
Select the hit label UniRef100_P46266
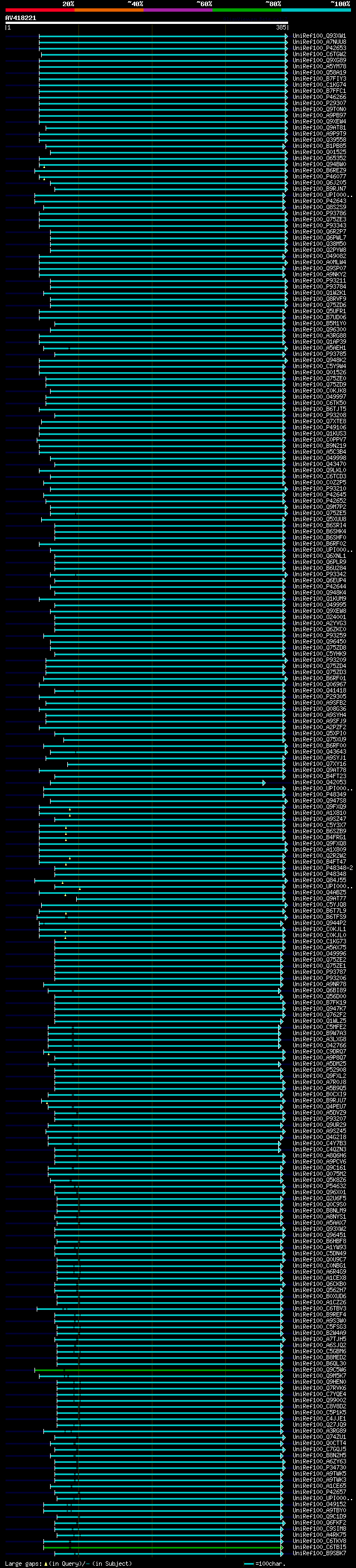[319, 97]
